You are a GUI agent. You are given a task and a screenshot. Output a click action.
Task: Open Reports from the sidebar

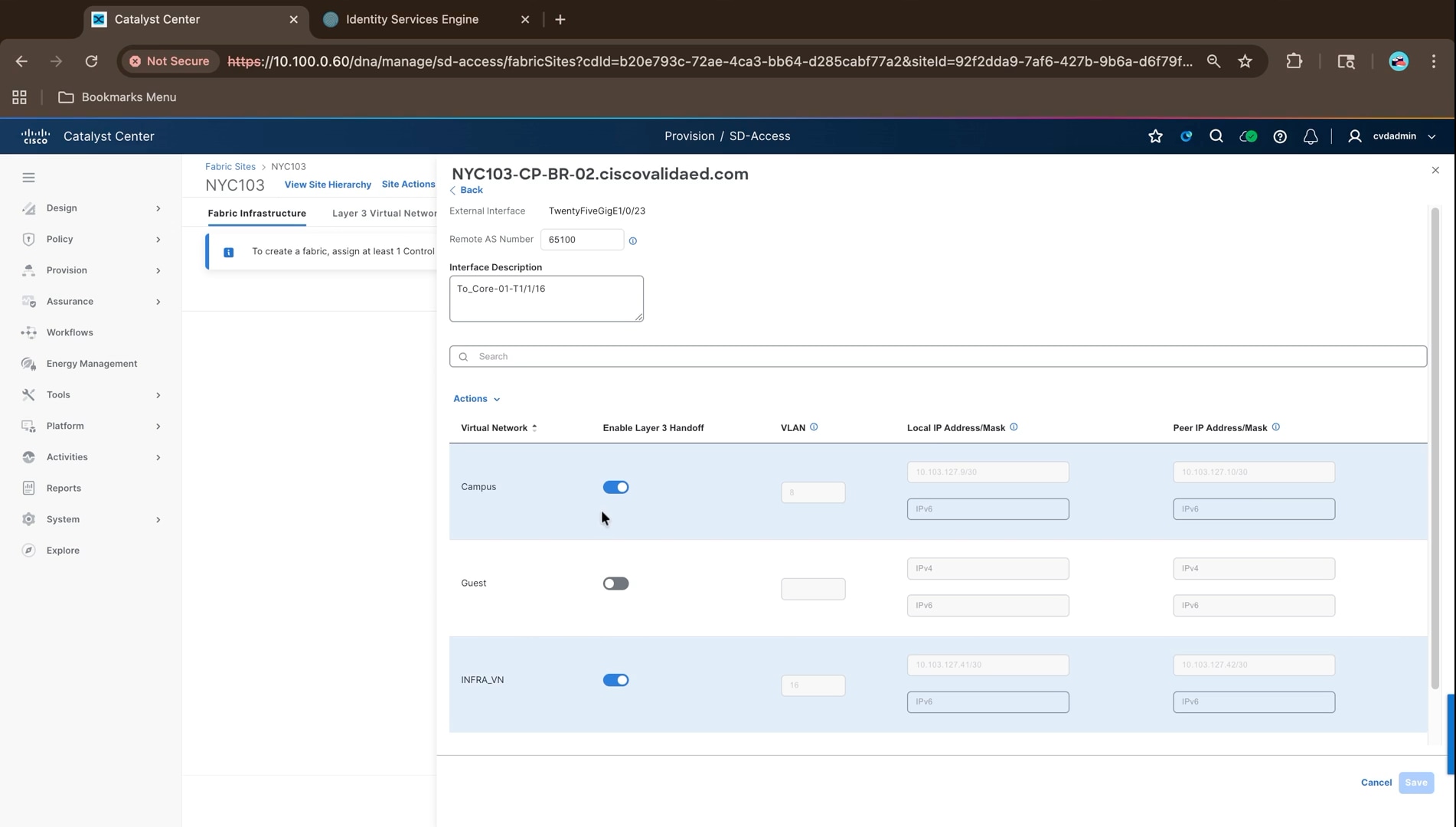coord(64,489)
